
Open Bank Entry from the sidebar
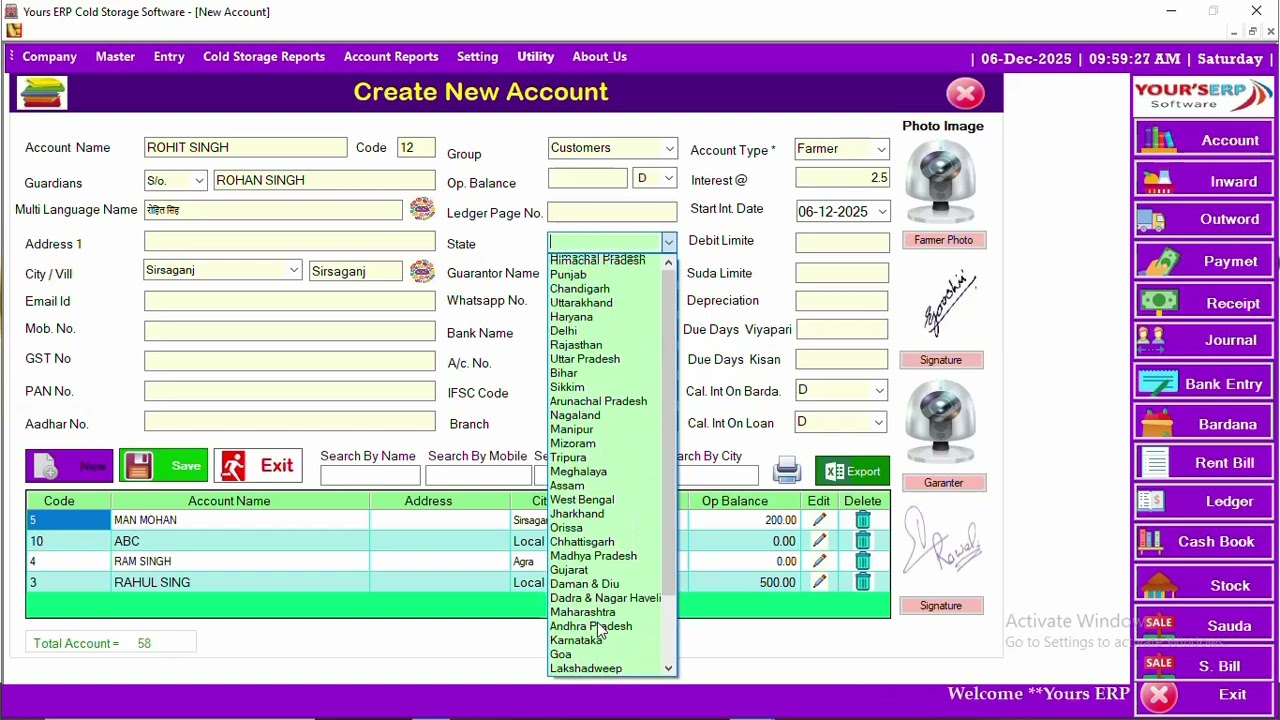pos(1204,383)
